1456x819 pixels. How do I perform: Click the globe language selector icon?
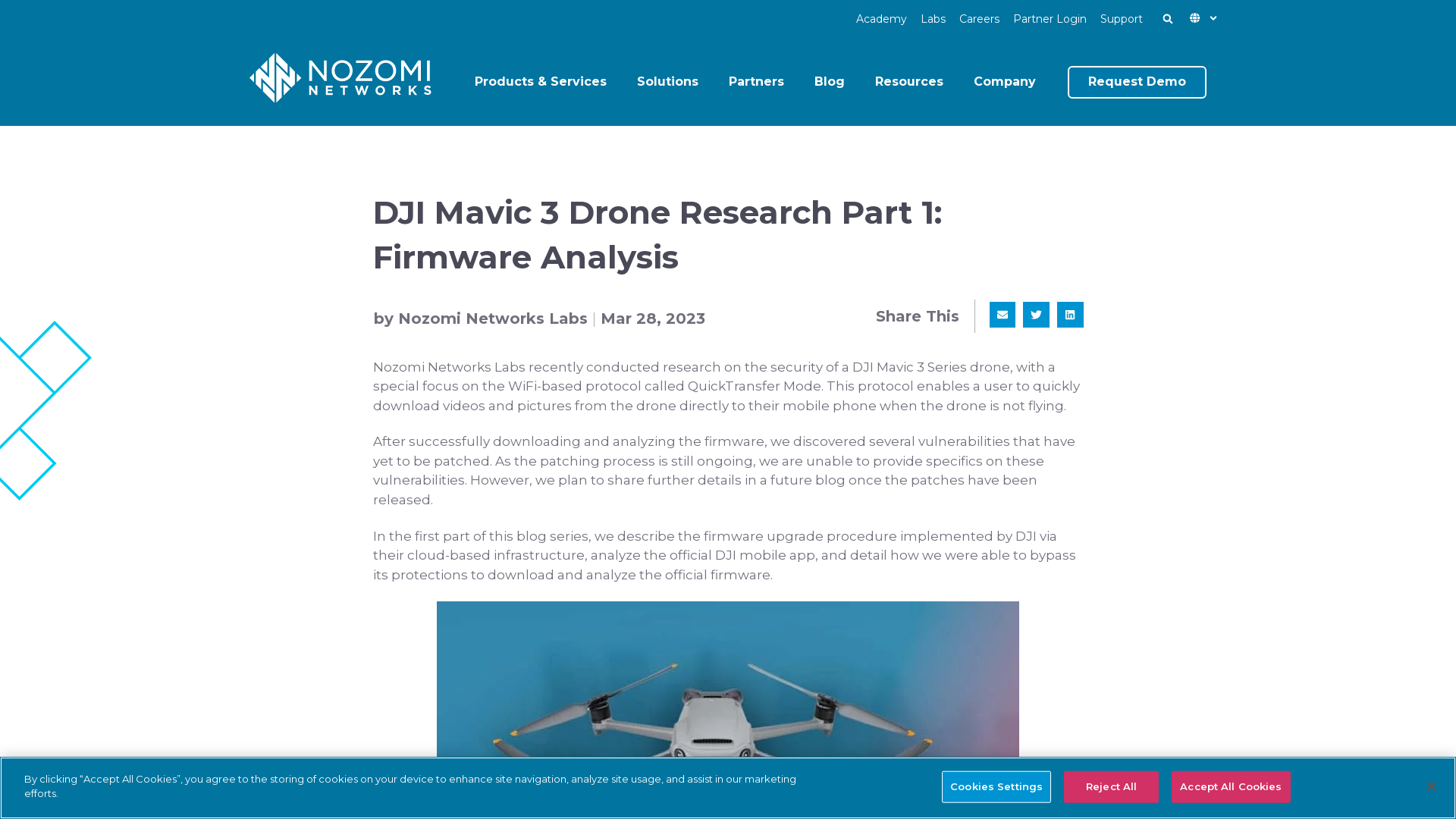[1196, 17]
